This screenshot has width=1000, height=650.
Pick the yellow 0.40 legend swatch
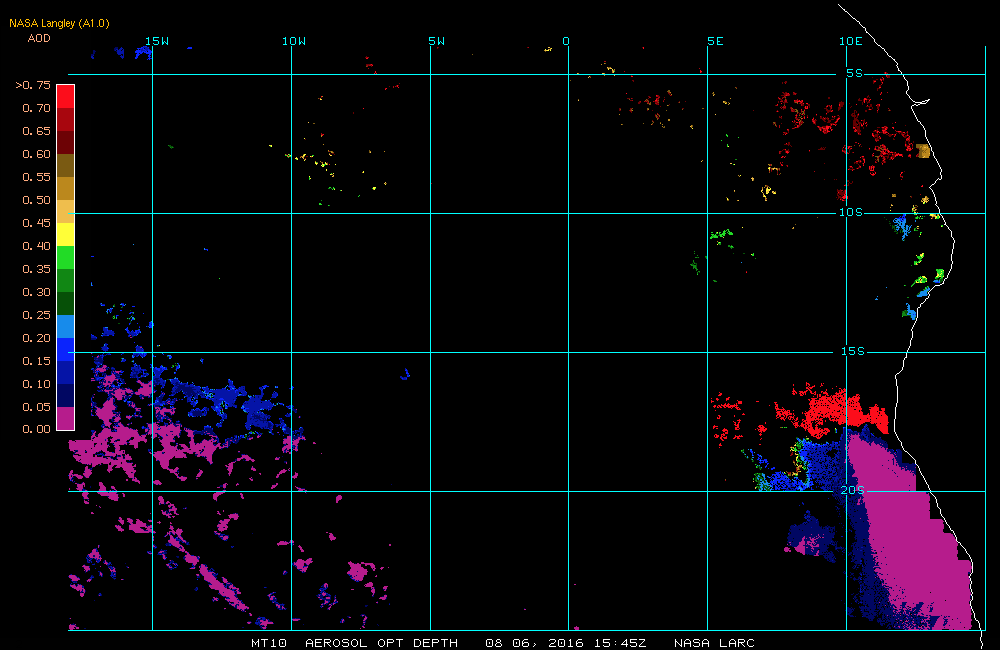[x=66, y=235]
